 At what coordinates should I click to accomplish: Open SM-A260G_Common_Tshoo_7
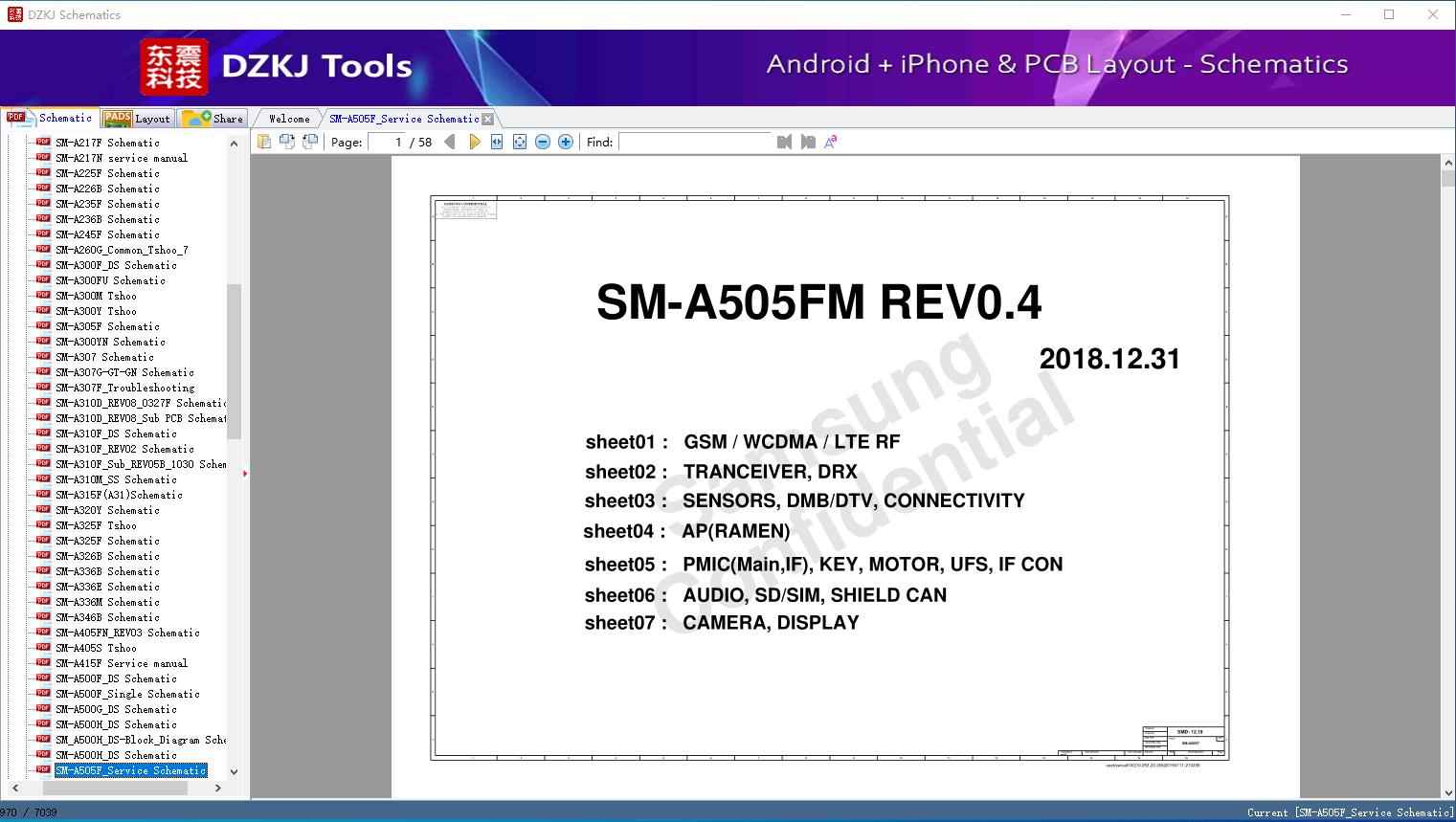(x=122, y=250)
